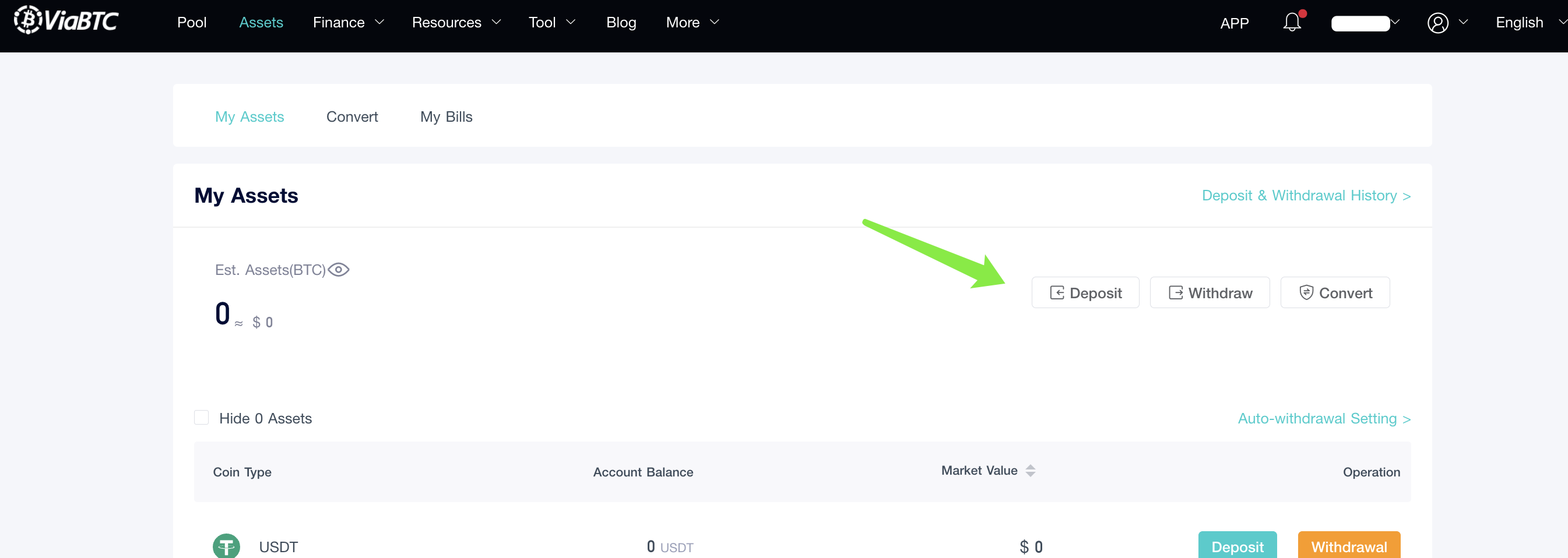Sort by Market Value arrows

(1030, 471)
